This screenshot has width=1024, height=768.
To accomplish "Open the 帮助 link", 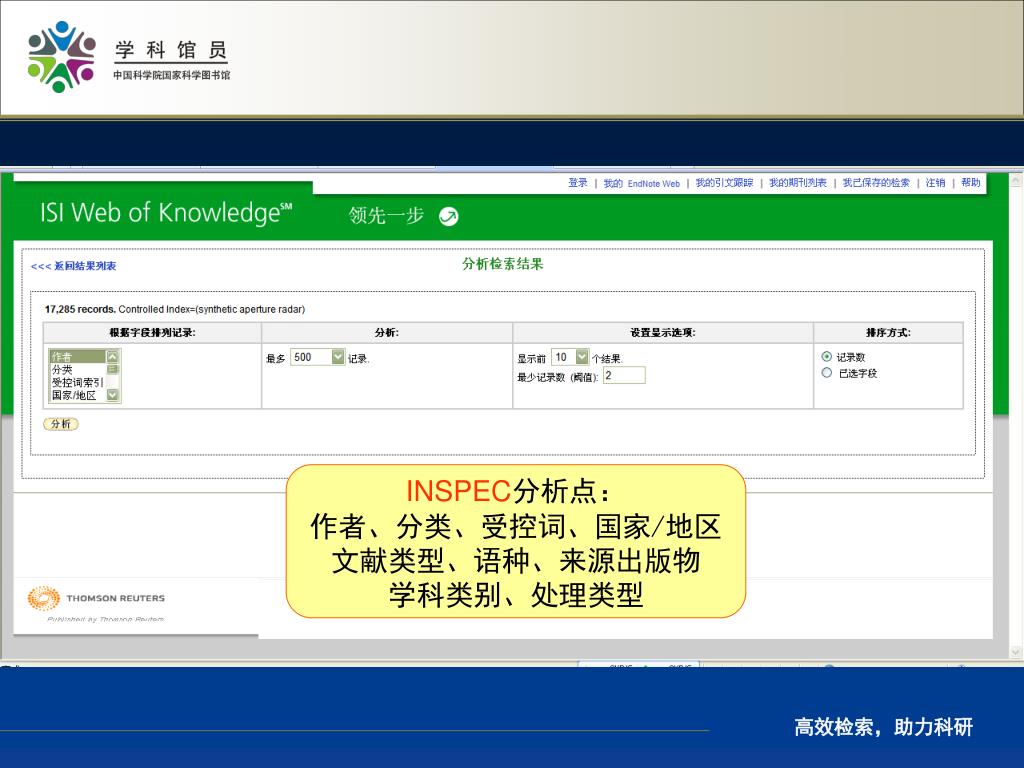I will [970, 183].
